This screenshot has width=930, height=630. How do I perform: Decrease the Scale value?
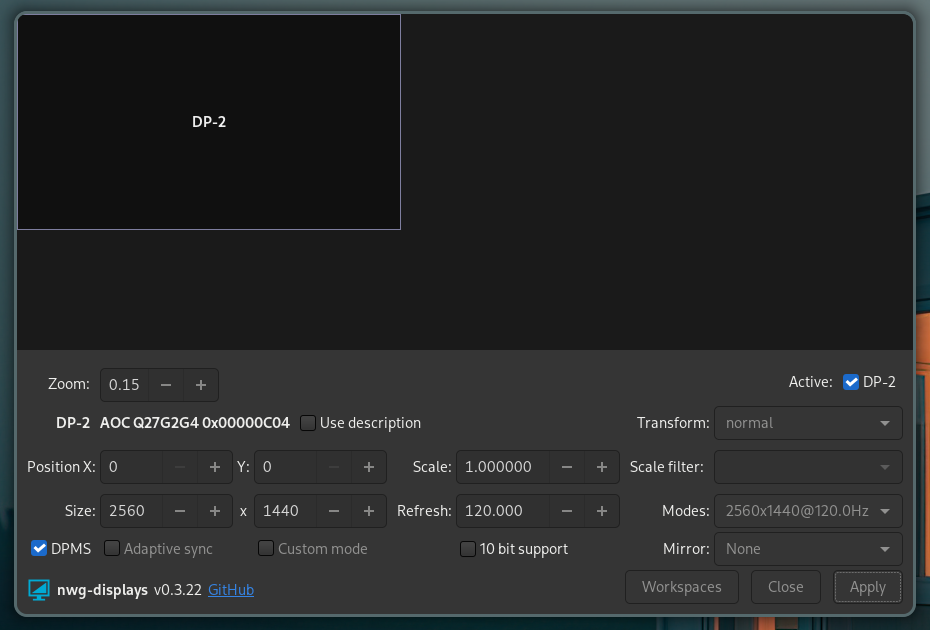(x=567, y=467)
